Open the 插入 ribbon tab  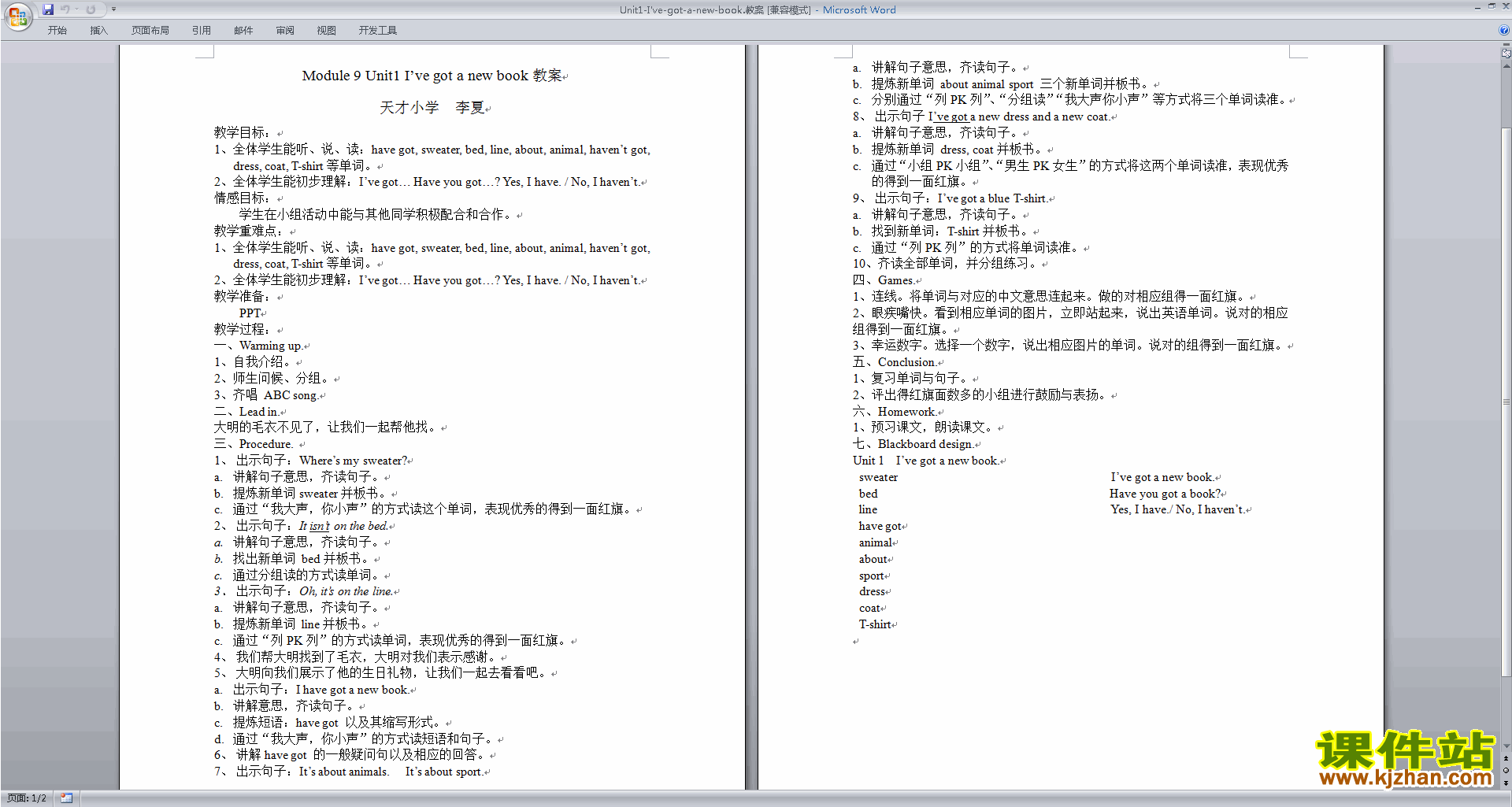click(x=98, y=30)
